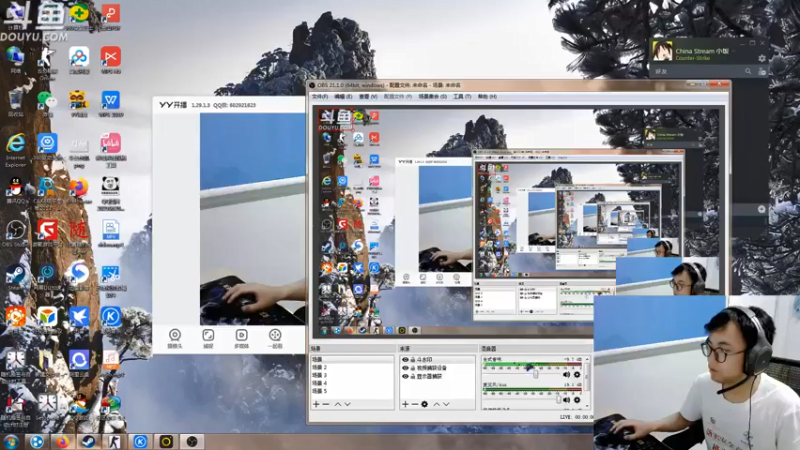Hide the 显示器捕获 source with its eye icon

click(x=405, y=376)
